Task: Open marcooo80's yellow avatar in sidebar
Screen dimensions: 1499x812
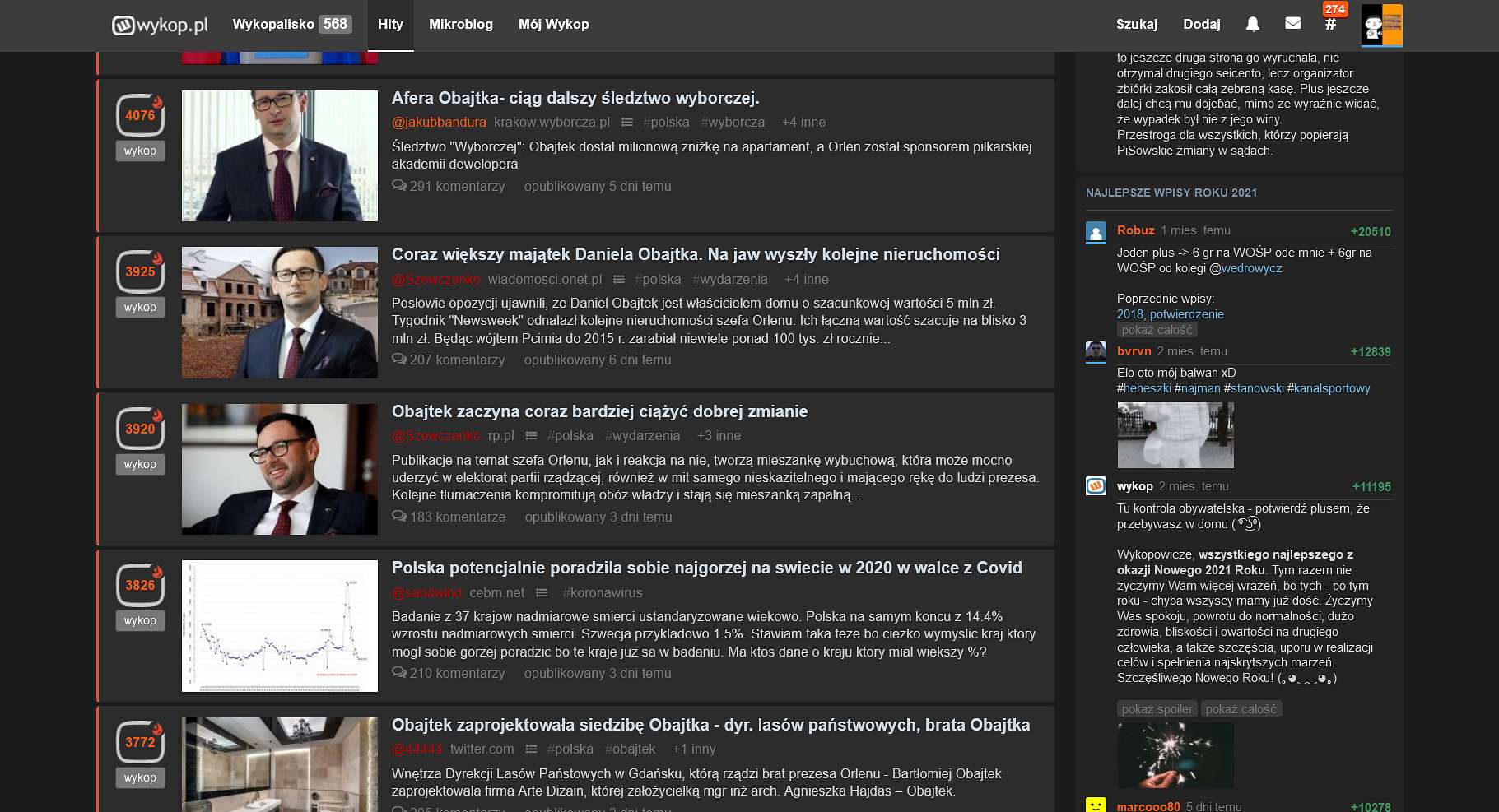Action: tap(1096, 805)
